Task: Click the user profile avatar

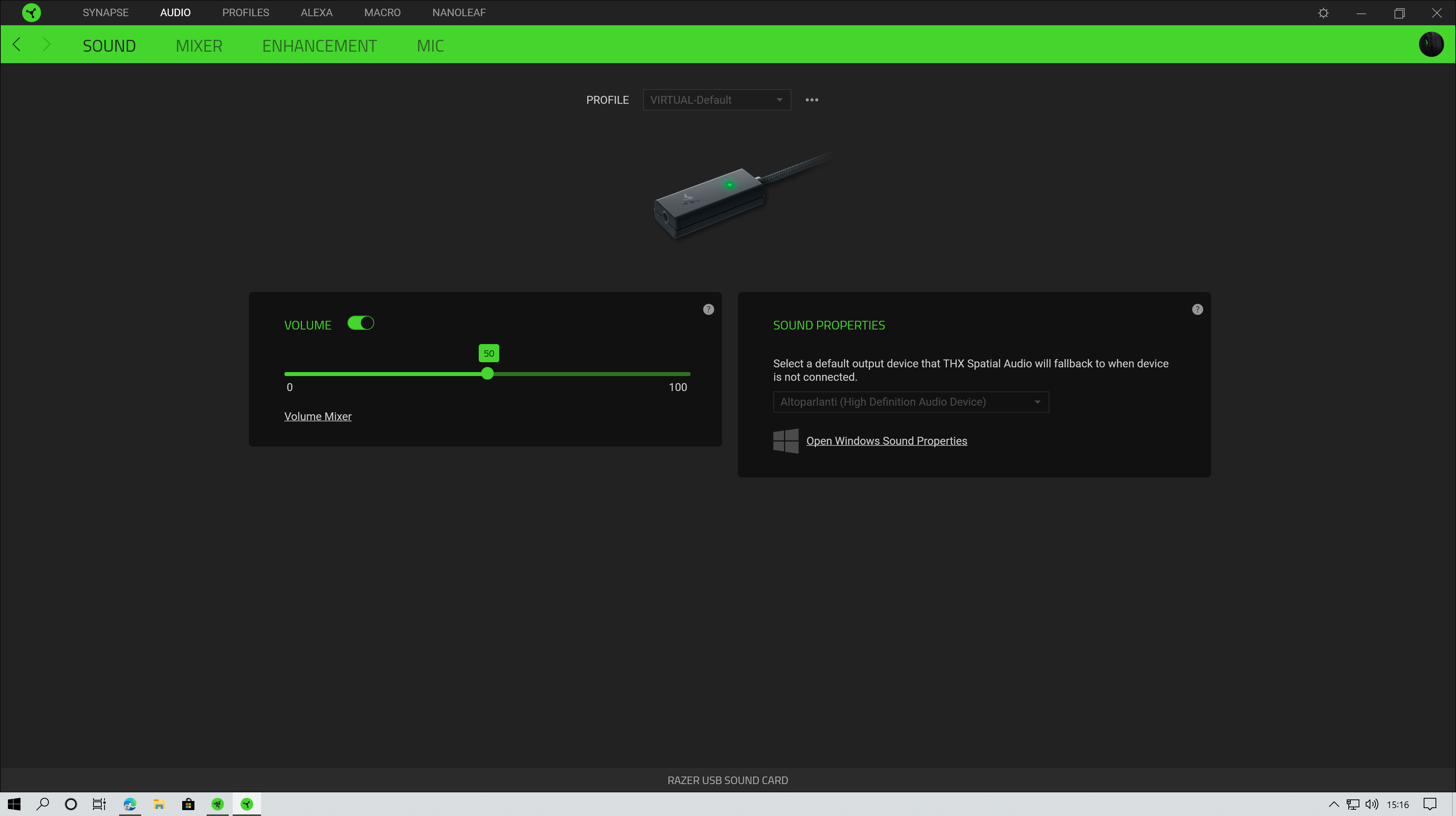Action: tap(1431, 44)
